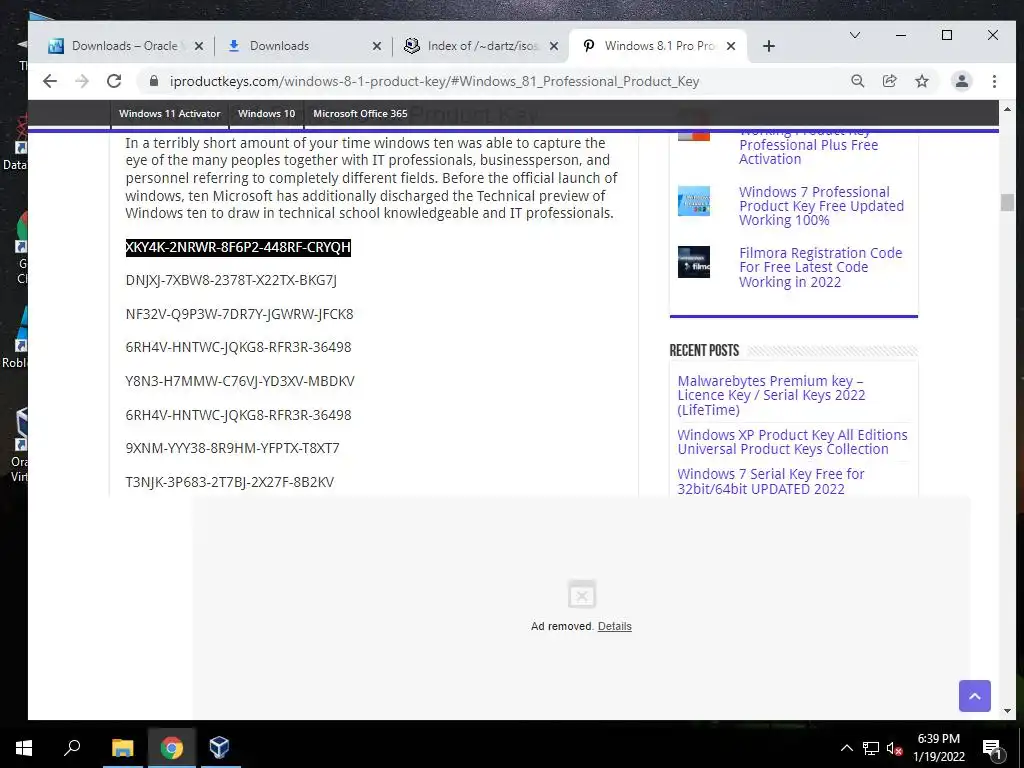Close the Index of /~dartz/isos tab

554,46
